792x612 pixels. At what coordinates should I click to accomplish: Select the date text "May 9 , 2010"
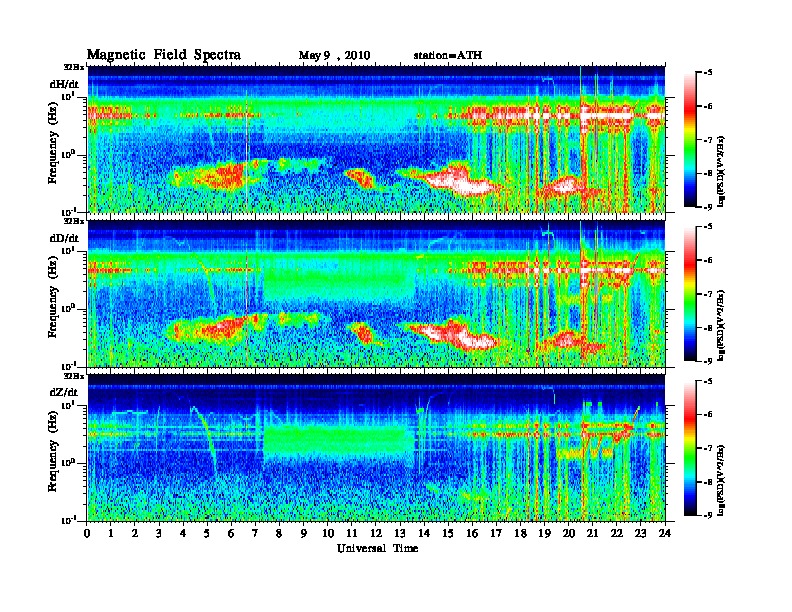click(334, 56)
